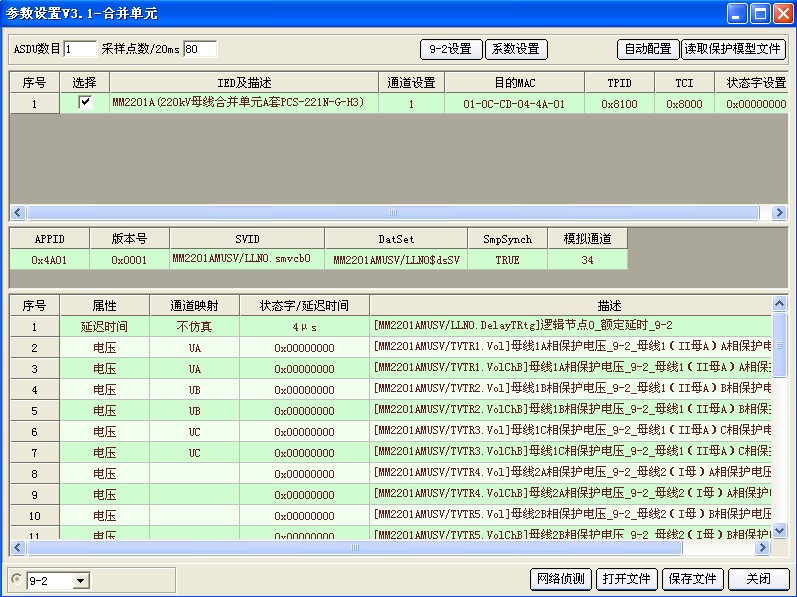
Task: Select the radio button beside 9-2 dropdown
Action: (16, 579)
